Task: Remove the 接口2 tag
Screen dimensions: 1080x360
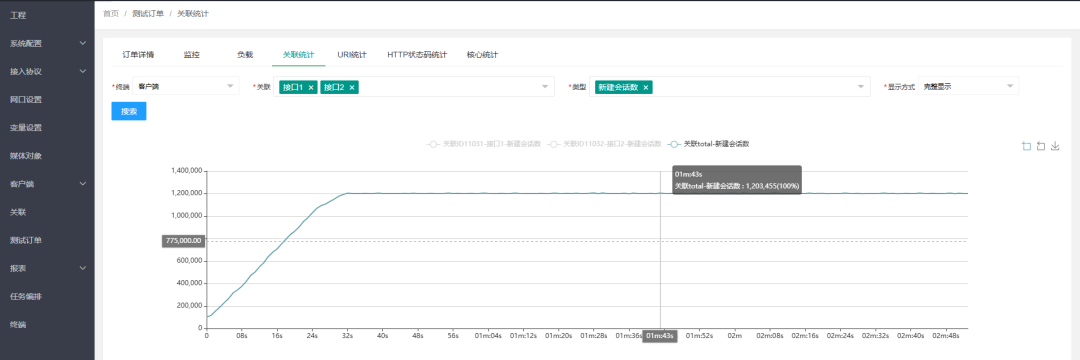Action: click(x=352, y=87)
